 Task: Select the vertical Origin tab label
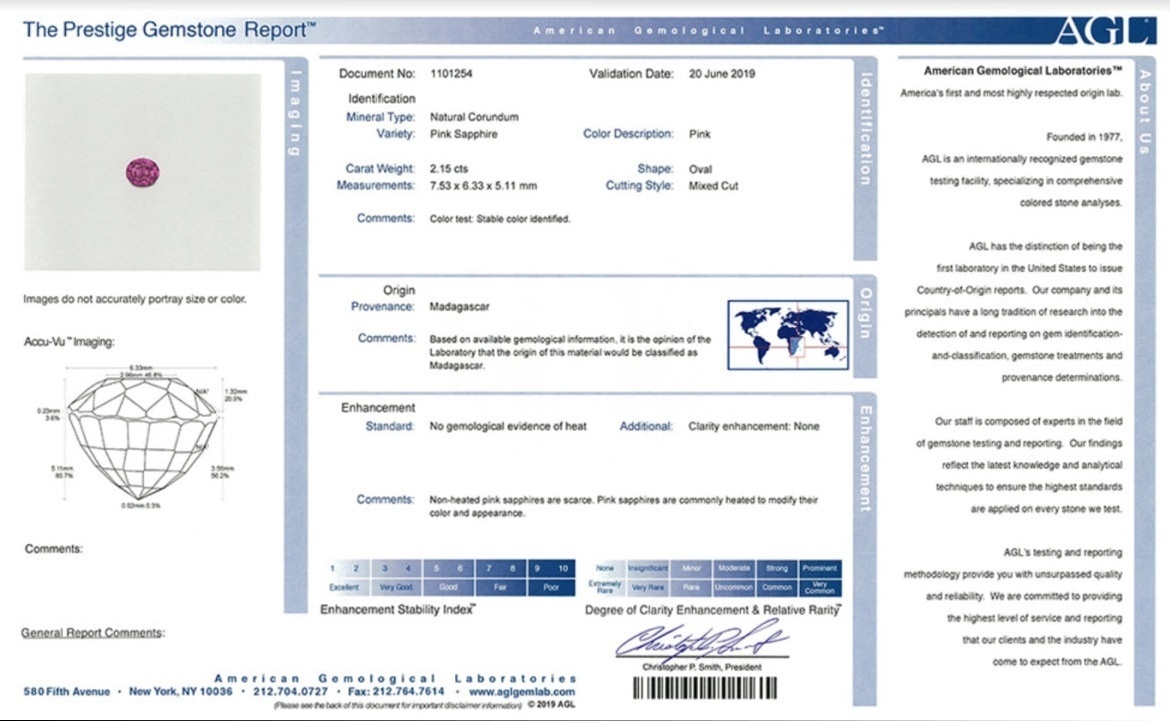(865, 310)
